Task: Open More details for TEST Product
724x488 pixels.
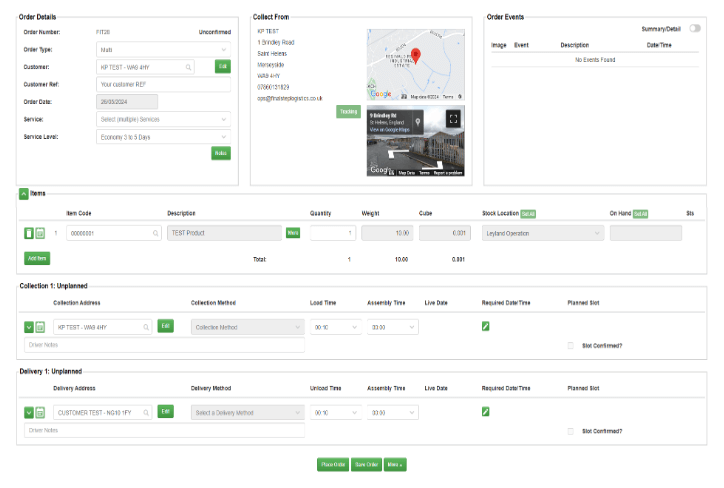Action: pyautogui.click(x=293, y=233)
